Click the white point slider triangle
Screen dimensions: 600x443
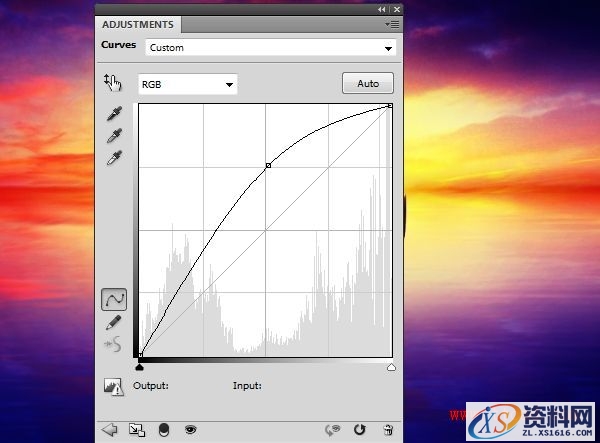[x=390, y=368]
